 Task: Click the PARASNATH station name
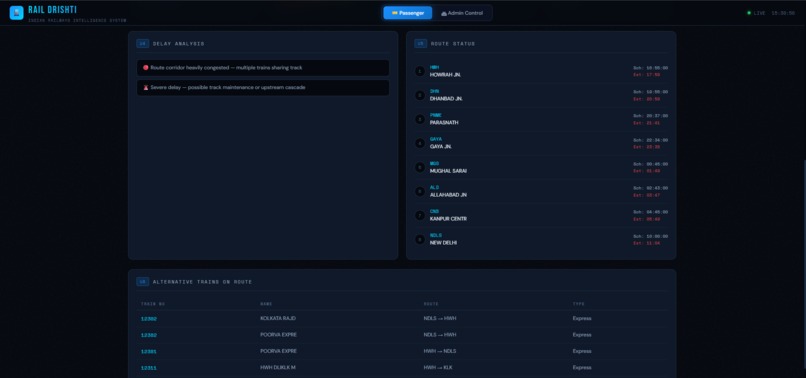pyautogui.click(x=444, y=123)
